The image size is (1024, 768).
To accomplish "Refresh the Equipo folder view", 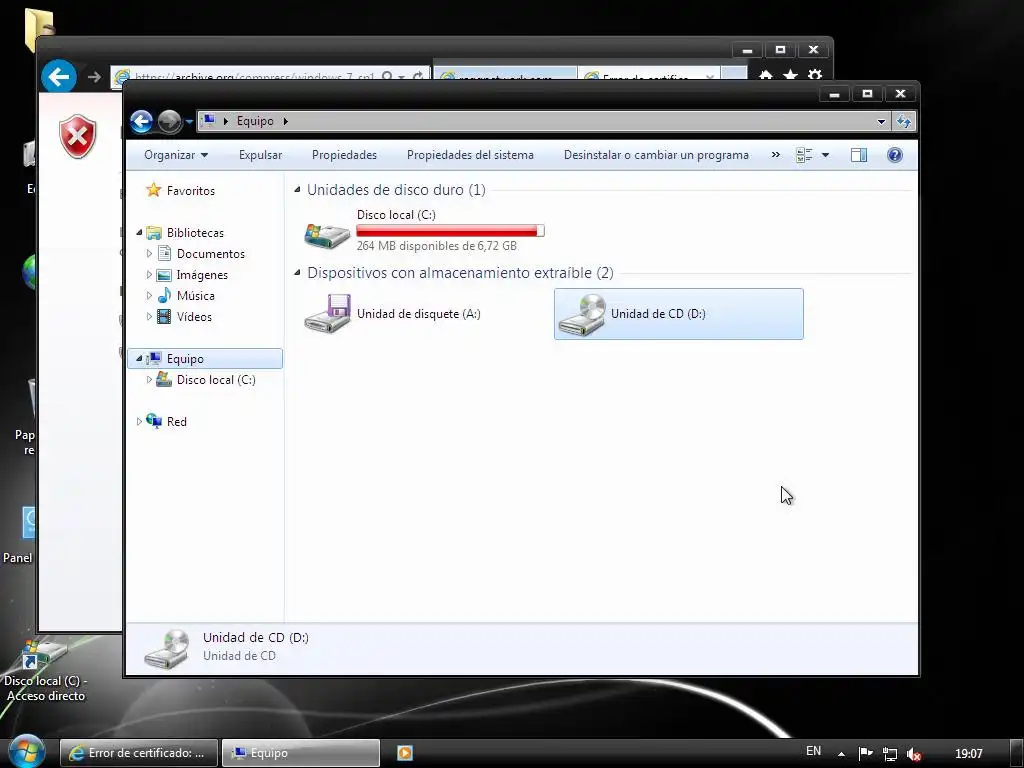I will click(904, 121).
